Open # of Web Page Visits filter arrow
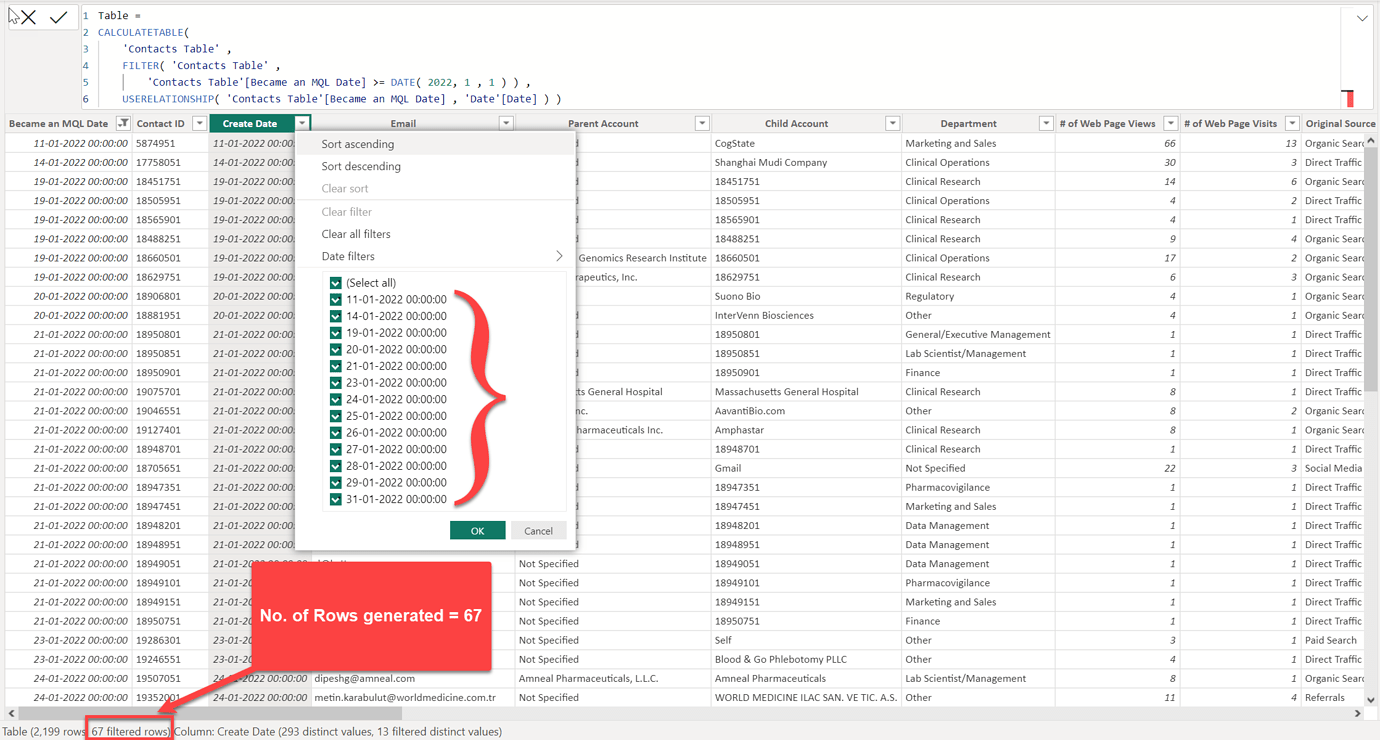The width and height of the screenshot is (1380, 740). pos(1292,124)
